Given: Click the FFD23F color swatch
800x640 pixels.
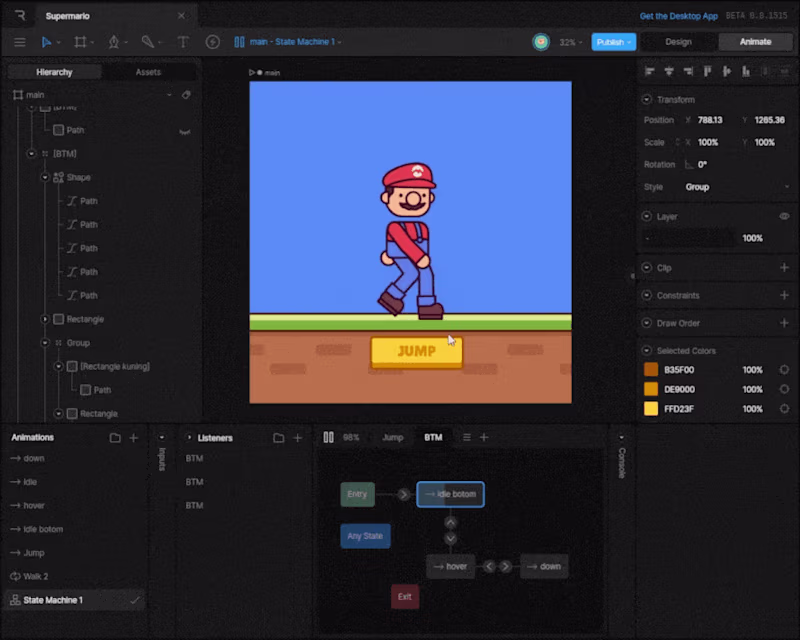Looking at the screenshot, I should 651,409.
